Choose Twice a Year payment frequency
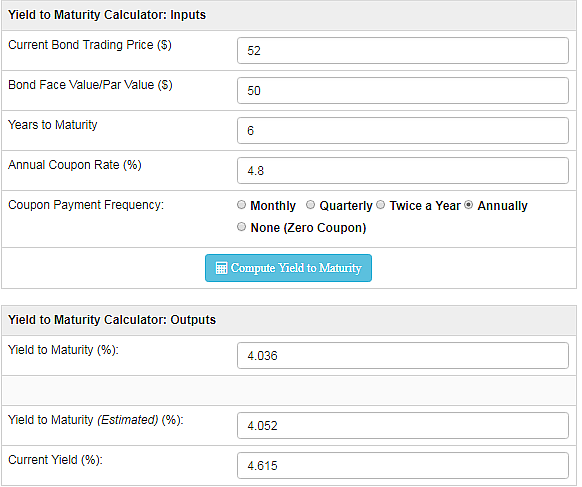Viewport: 582px width, 487px height. [x=380, y=205]
